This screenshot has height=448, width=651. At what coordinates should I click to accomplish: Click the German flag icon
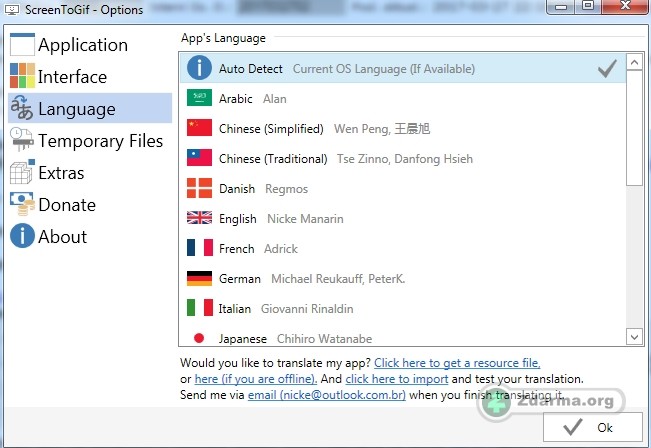tap(199, 278)
